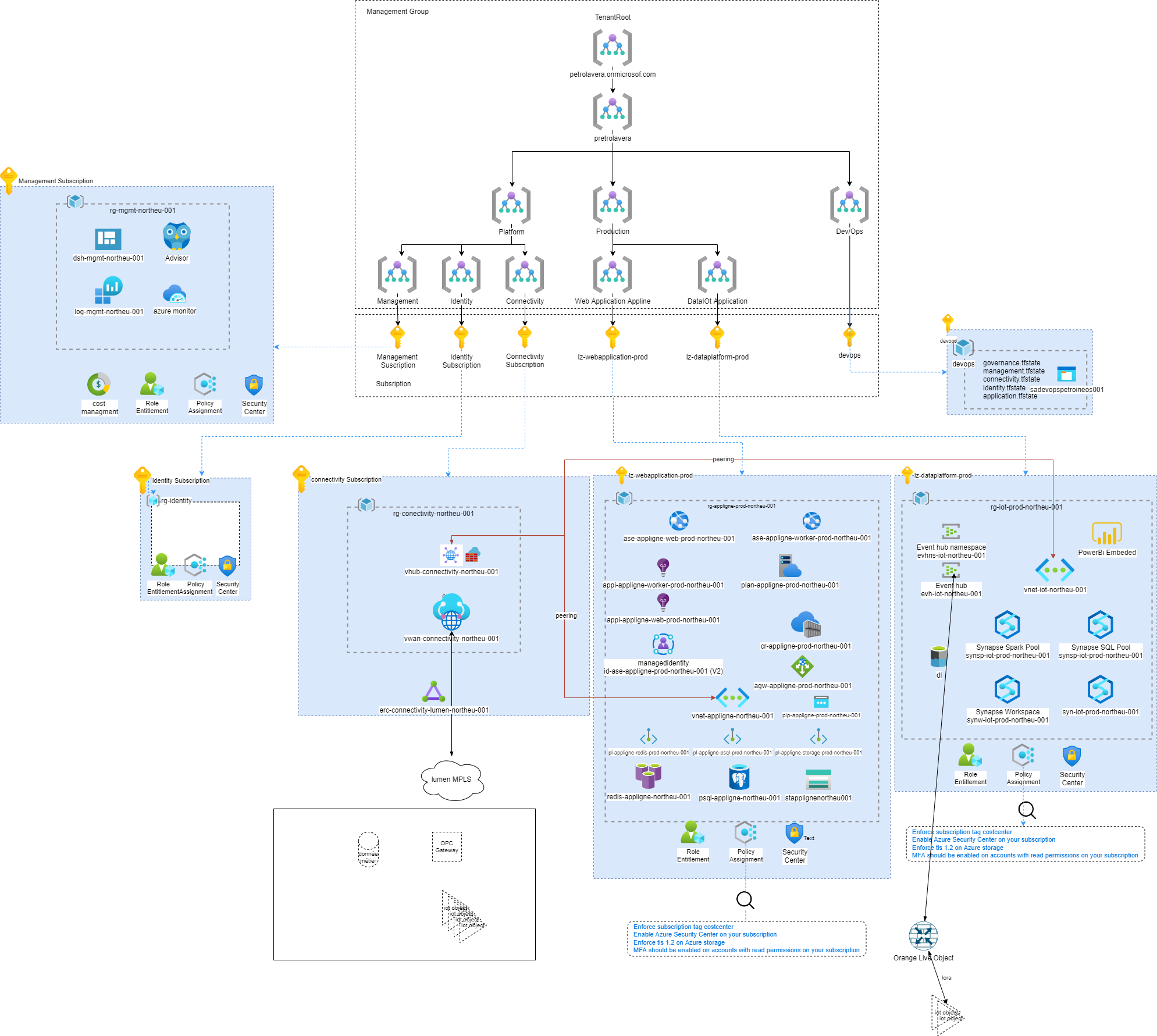The width and height of the screenshot is (1157, 1036).
Task: Click the psql-appligne-northeu-001 PostgreSQL icon
Action: [x=739, y=777]
